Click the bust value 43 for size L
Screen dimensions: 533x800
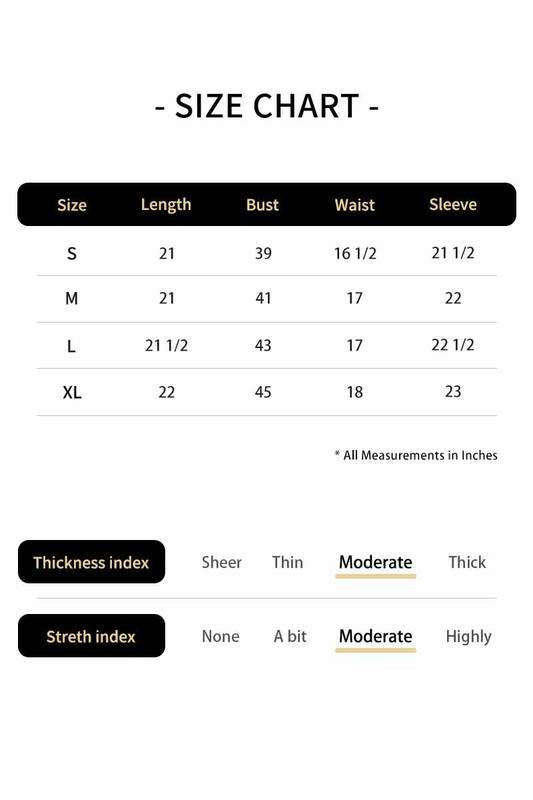pyautogui.click(x=263, y=345)
